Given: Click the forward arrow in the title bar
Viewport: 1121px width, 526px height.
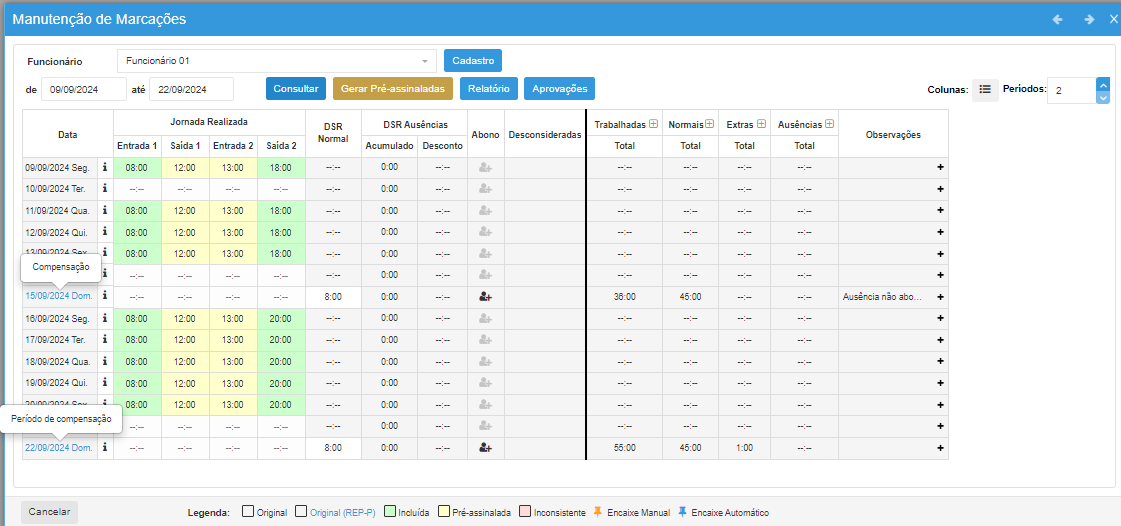Looking at the screenshot, I should (x=1089, y=19).
